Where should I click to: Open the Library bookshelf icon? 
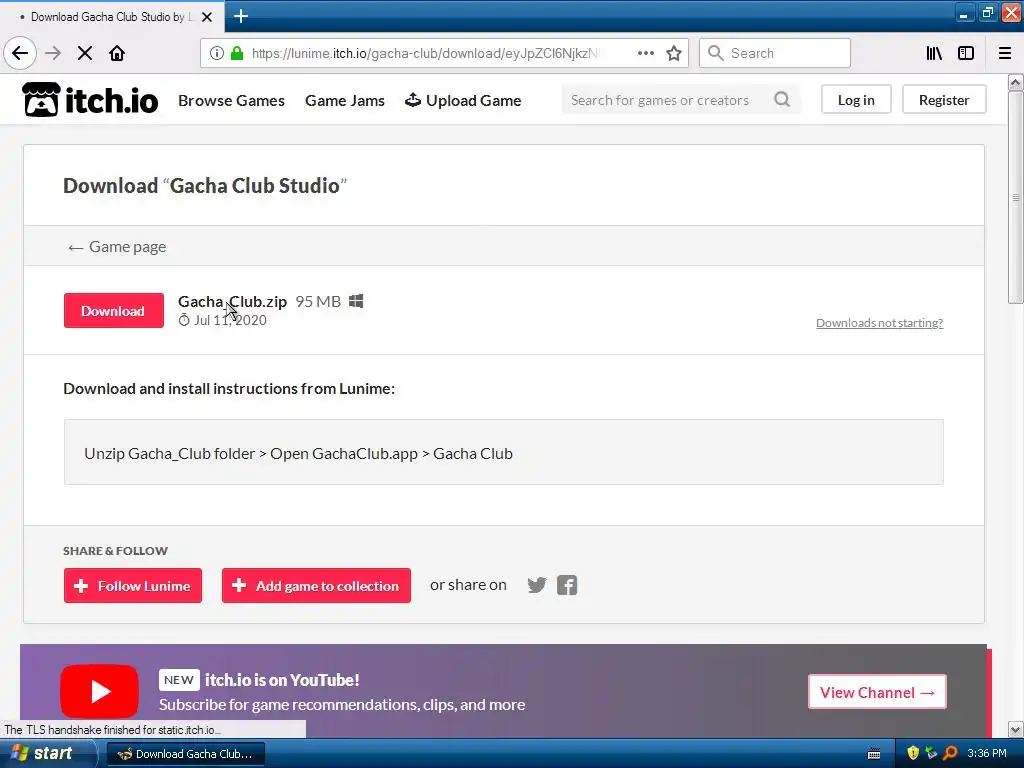point(934,53)
